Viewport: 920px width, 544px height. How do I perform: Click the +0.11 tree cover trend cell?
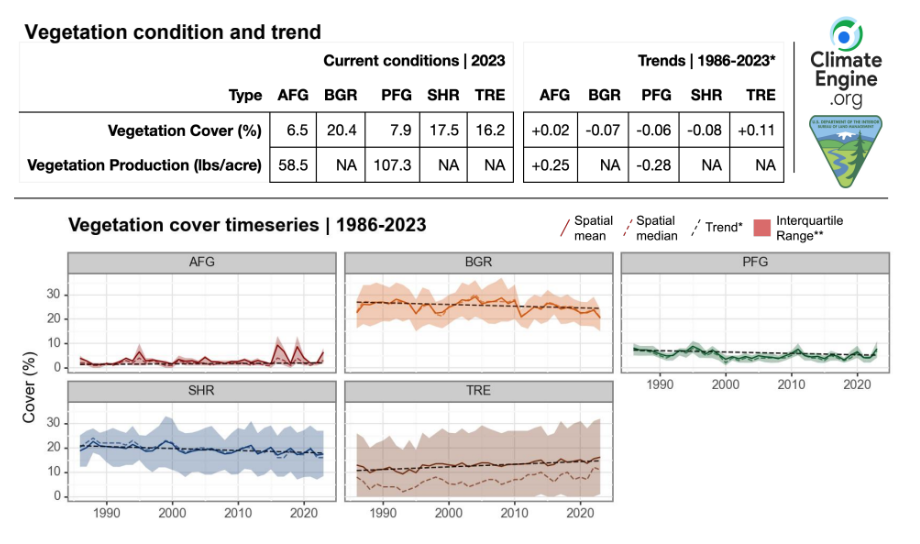point(759,132)
